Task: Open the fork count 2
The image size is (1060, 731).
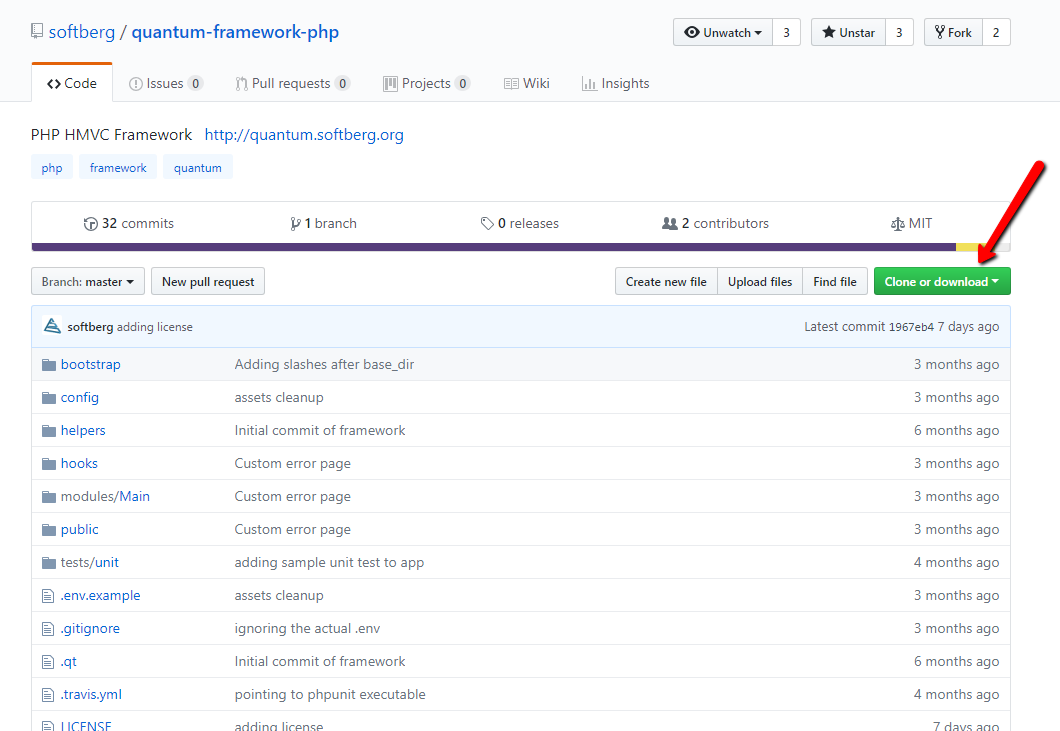Action: pyautogui.click(x=996, y=32)
